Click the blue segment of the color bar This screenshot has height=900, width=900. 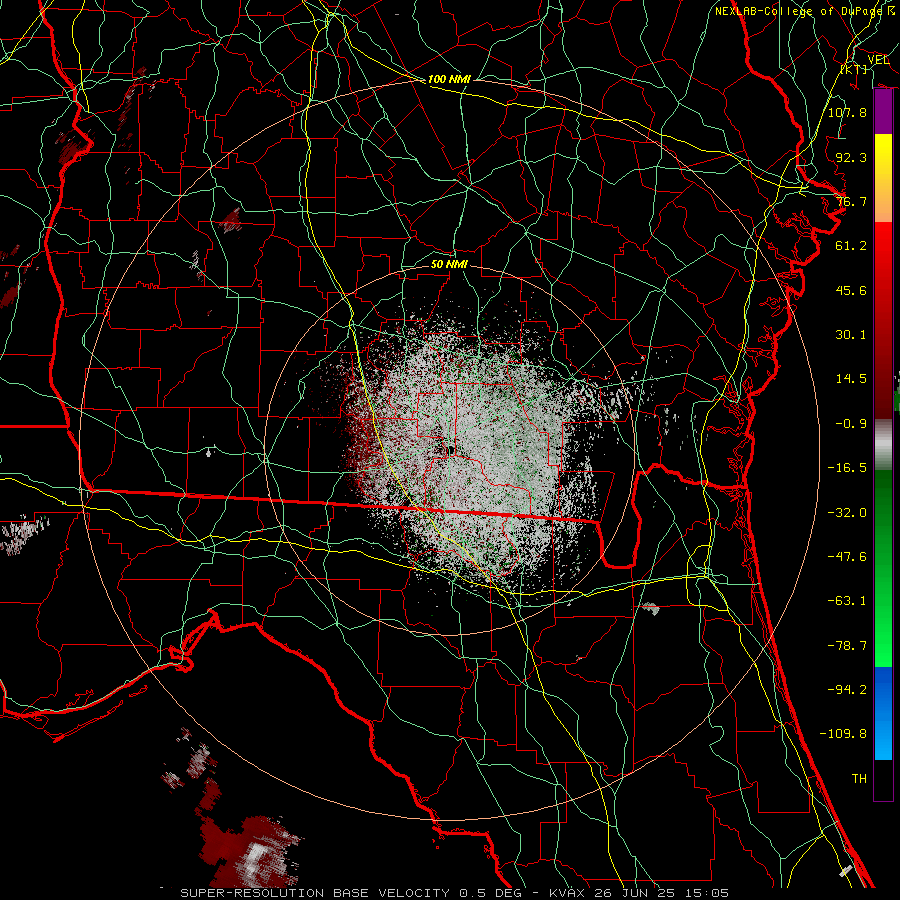(883, 713)
